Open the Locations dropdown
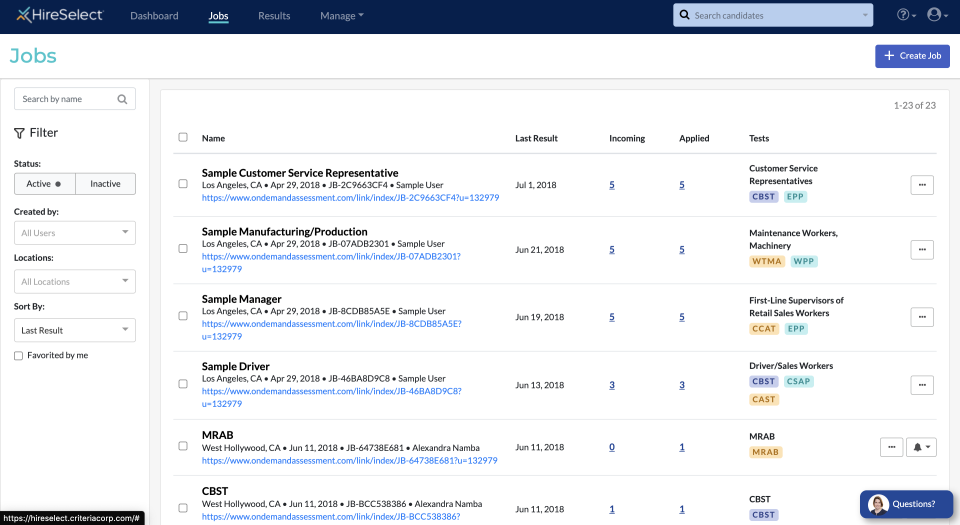Image resolution: width=960 pixels, height=525 pixels. click(x=75, y=282)
